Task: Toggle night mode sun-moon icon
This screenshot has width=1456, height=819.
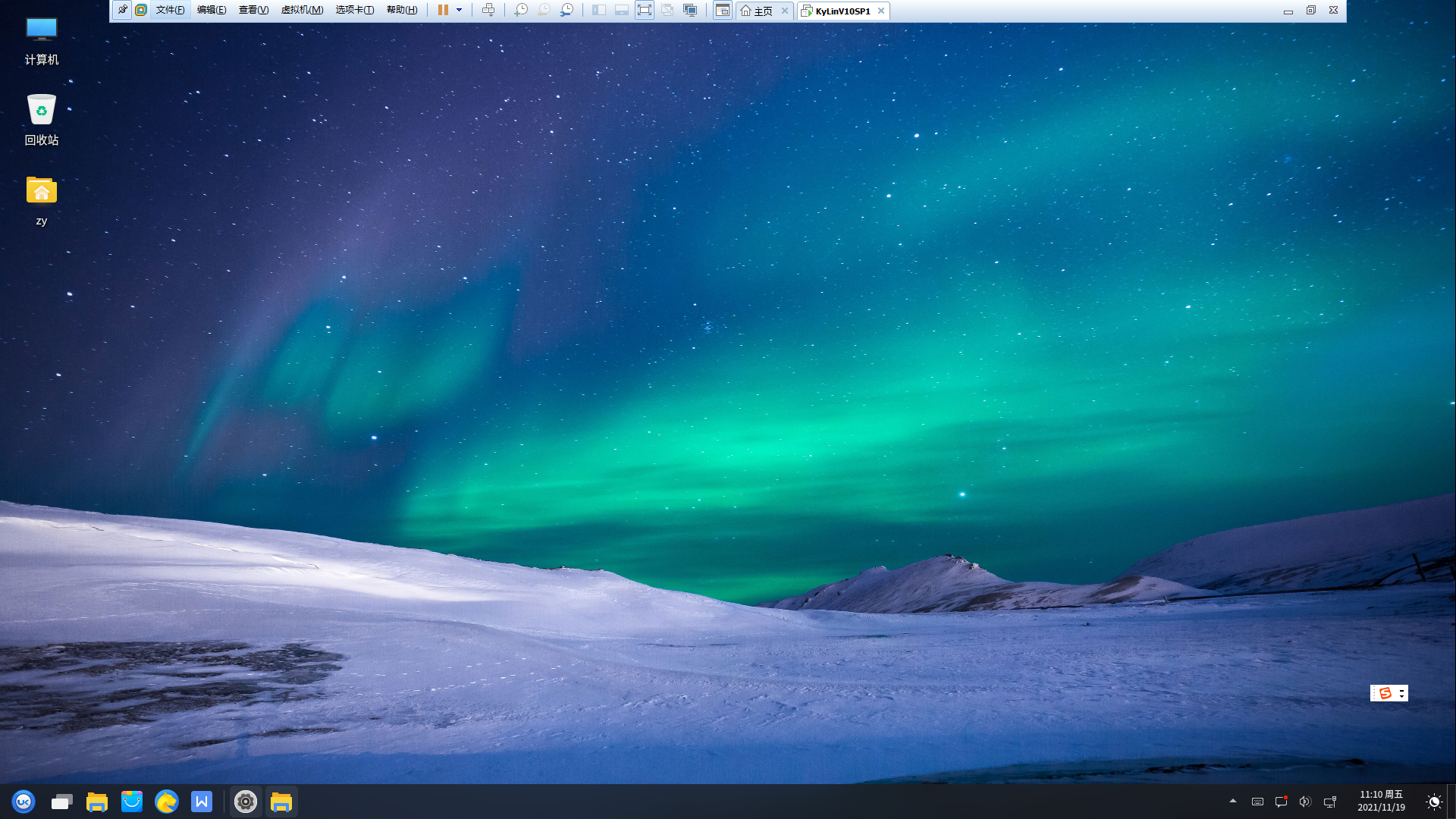Action: point(1433,802)
